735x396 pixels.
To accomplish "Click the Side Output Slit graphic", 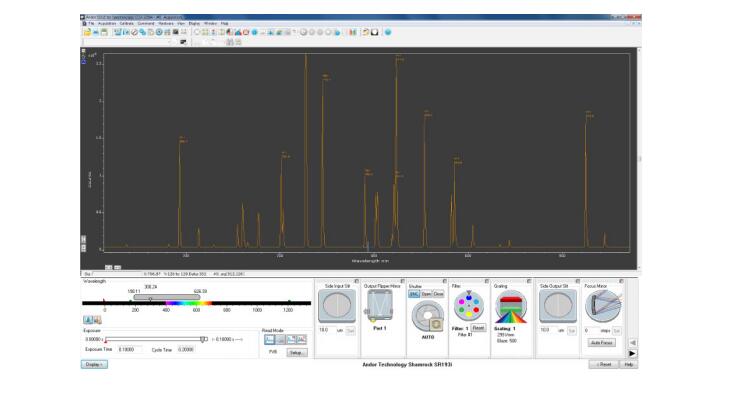I will [558, 306].
